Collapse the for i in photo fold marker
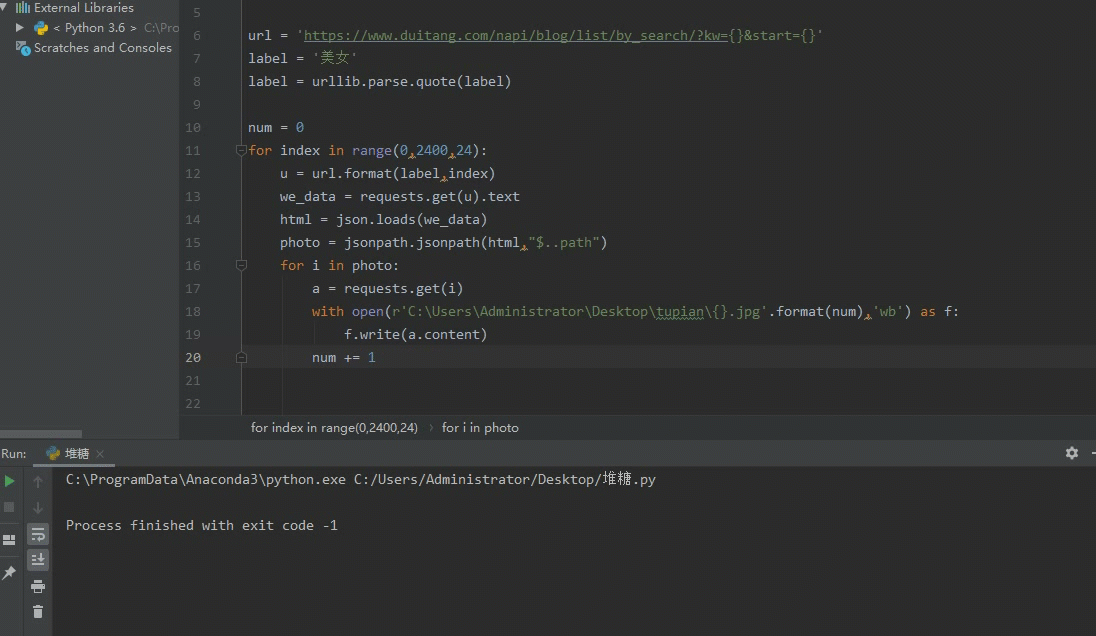 (x=241, y=265)
